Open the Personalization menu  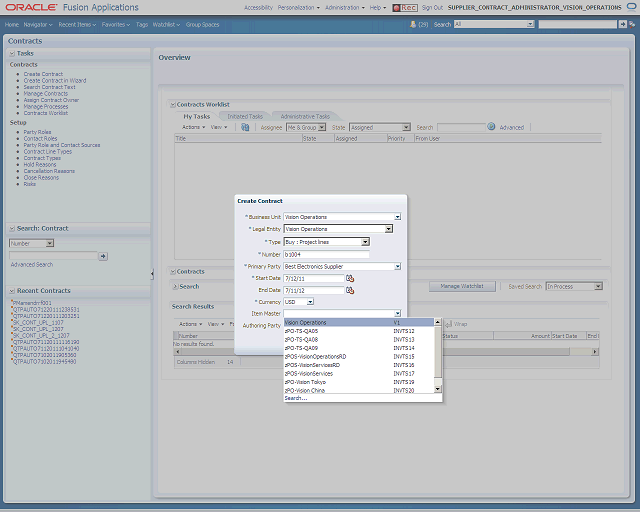[x=299, y=8]
